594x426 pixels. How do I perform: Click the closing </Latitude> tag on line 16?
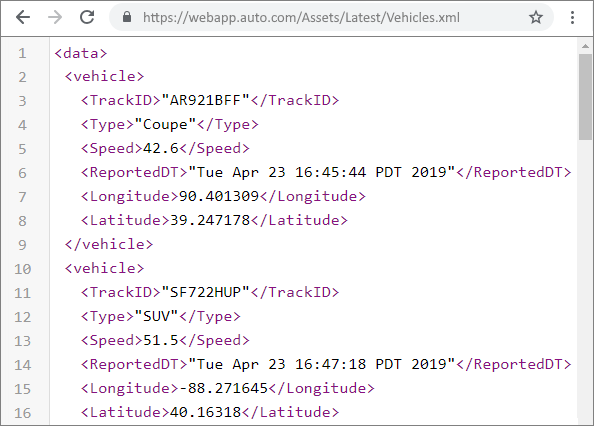tap(290, 412)
